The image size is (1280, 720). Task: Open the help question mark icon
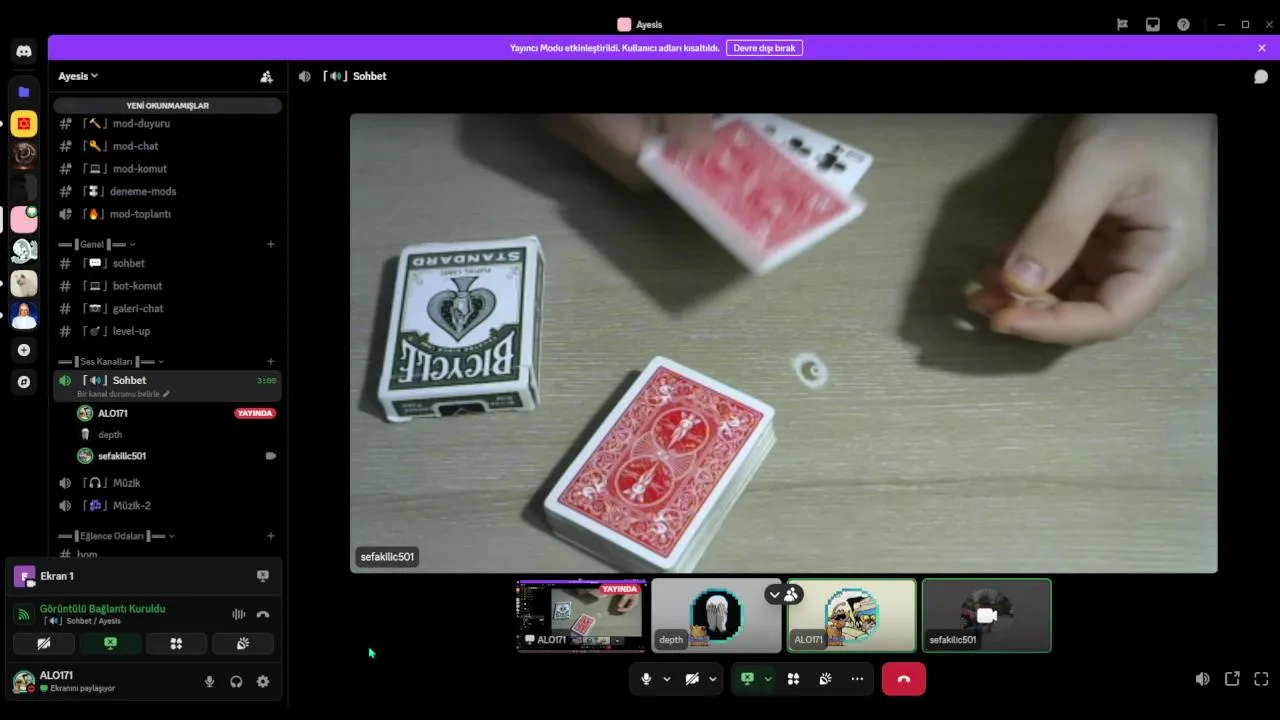pos(1184,24)
